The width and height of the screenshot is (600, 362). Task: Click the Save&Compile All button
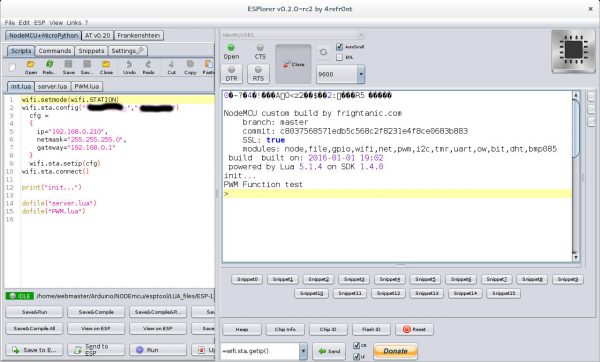click(x=34, y=328)
